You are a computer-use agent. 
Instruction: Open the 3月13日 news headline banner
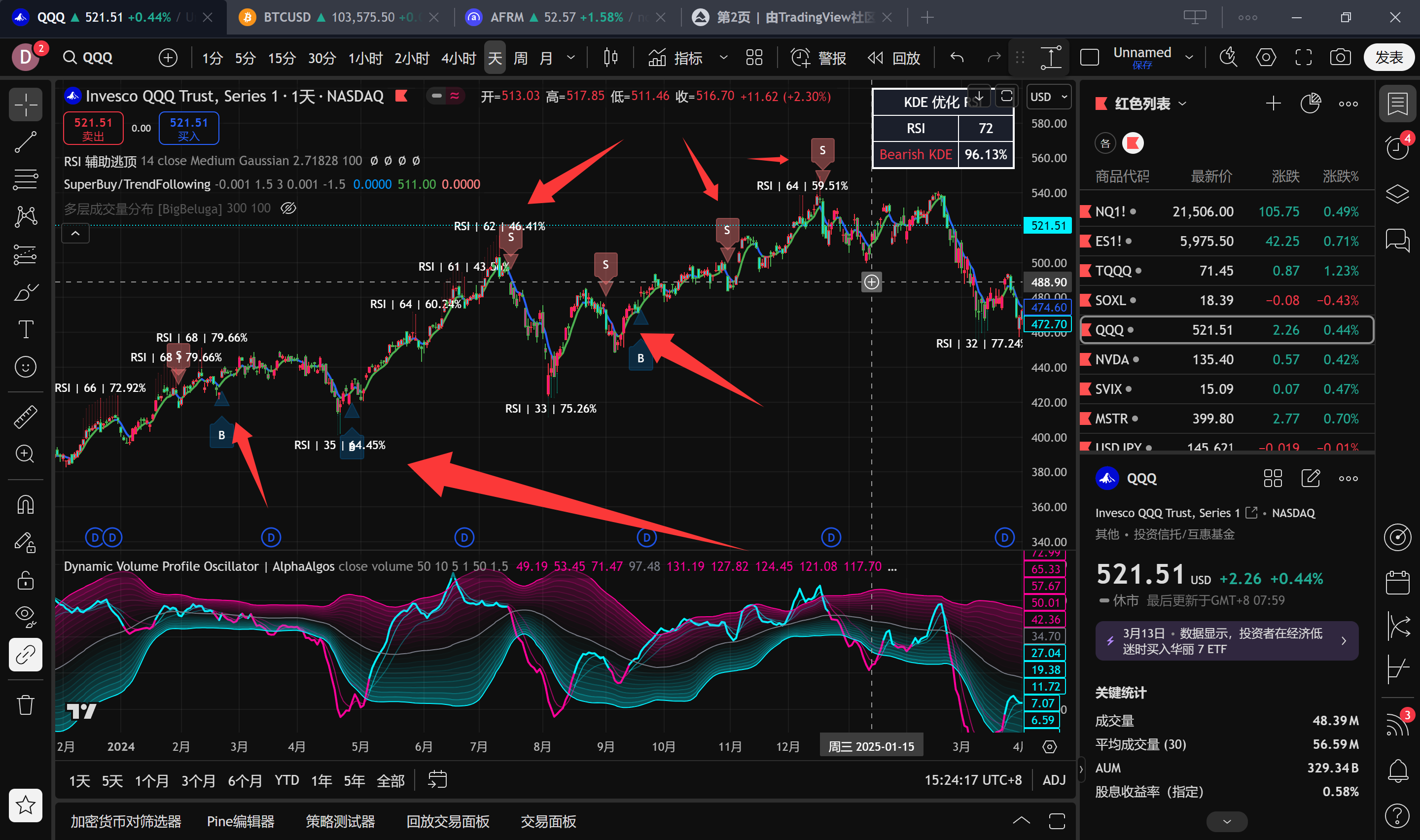pyautogui.click(x=1226, y=641)
